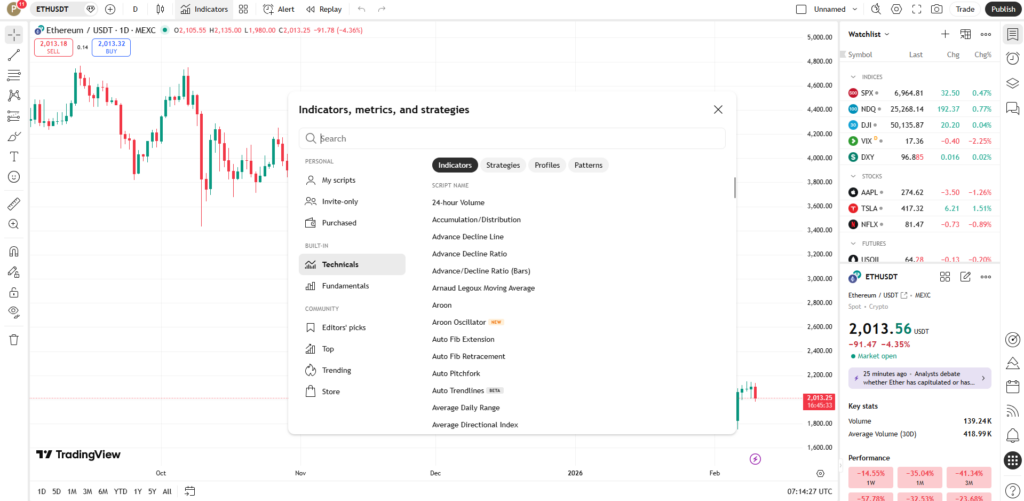
Task: Open candlestick chart style selector
Action: coord(160,9)
